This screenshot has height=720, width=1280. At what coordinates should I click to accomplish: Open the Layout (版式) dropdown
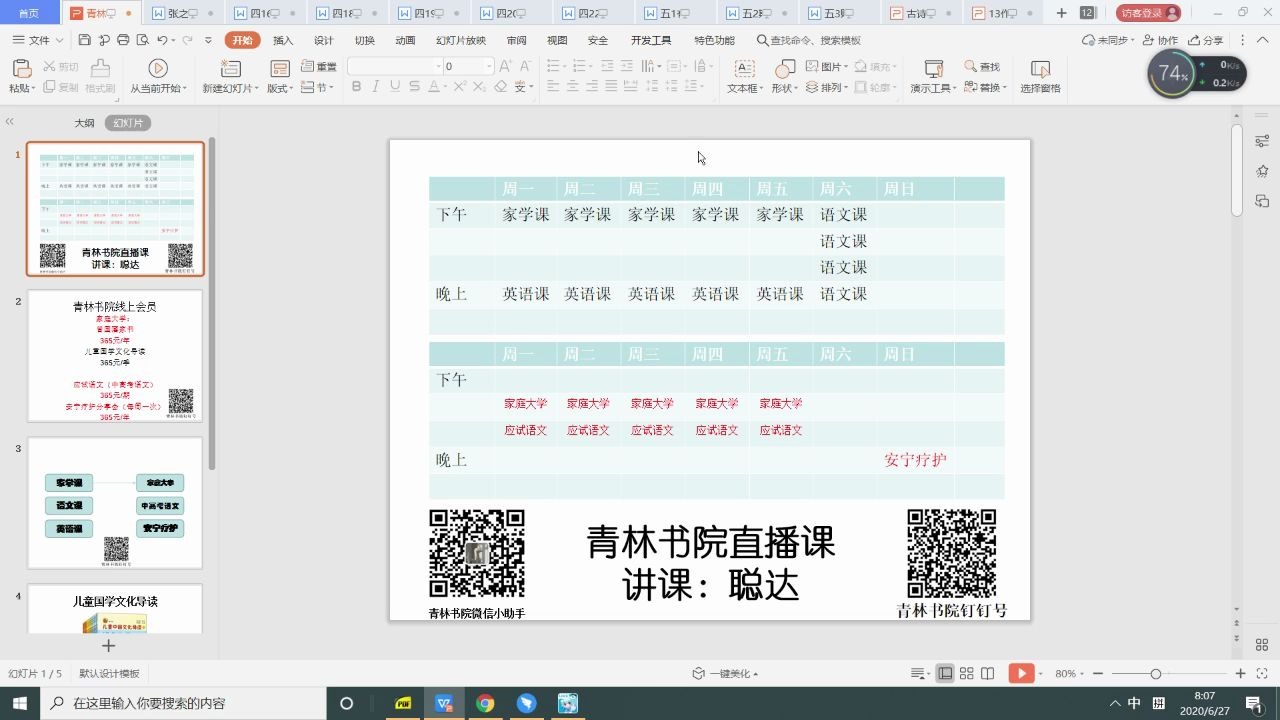coord(280,88)
